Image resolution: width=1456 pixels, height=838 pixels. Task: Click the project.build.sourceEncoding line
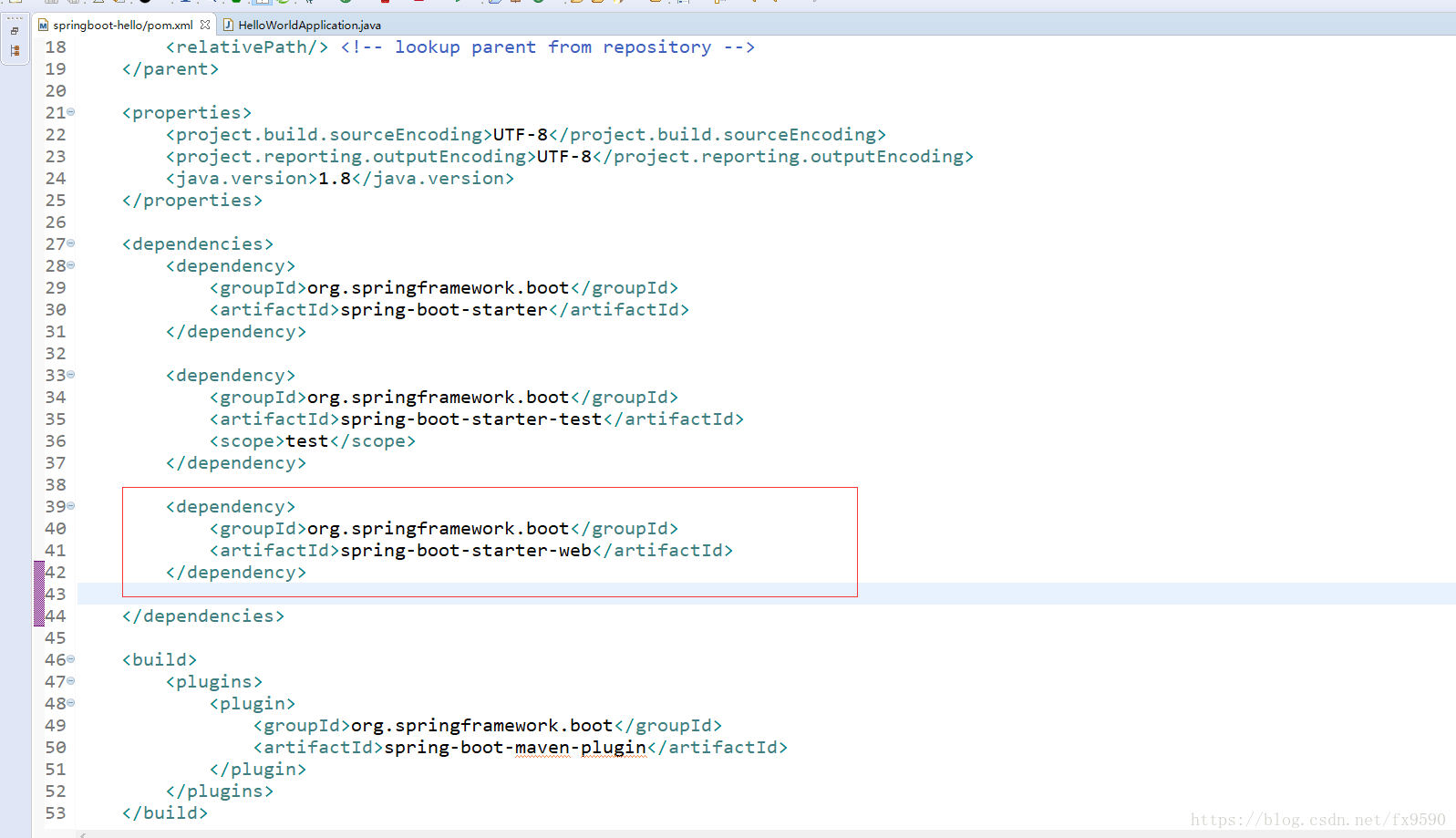(x=526, y=135)
